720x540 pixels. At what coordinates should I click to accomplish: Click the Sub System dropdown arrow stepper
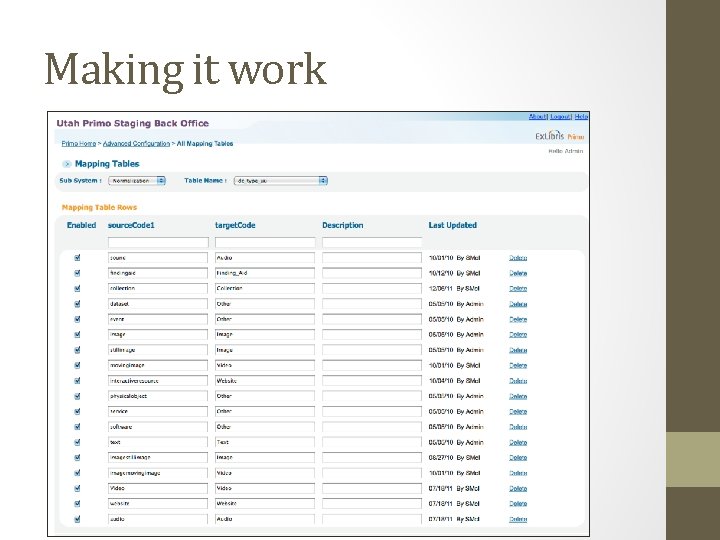(x=161, y=180)
